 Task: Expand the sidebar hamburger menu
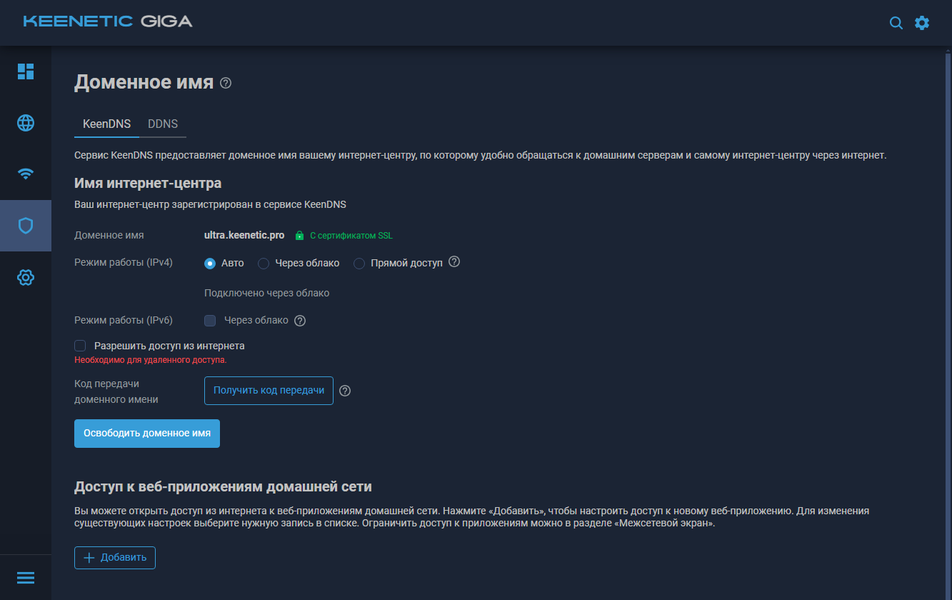[26, 578]
